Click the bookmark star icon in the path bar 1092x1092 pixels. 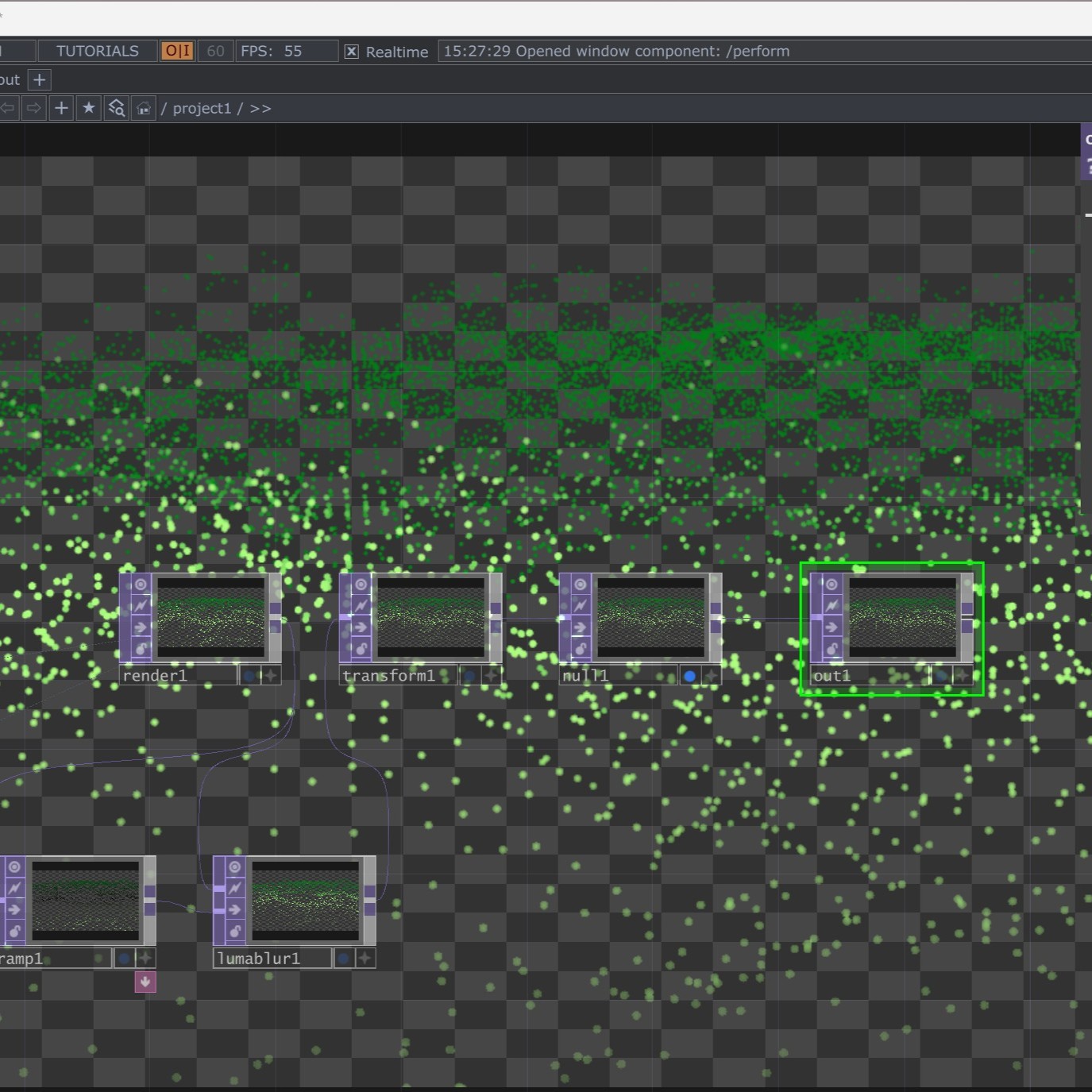coord(89,107)
